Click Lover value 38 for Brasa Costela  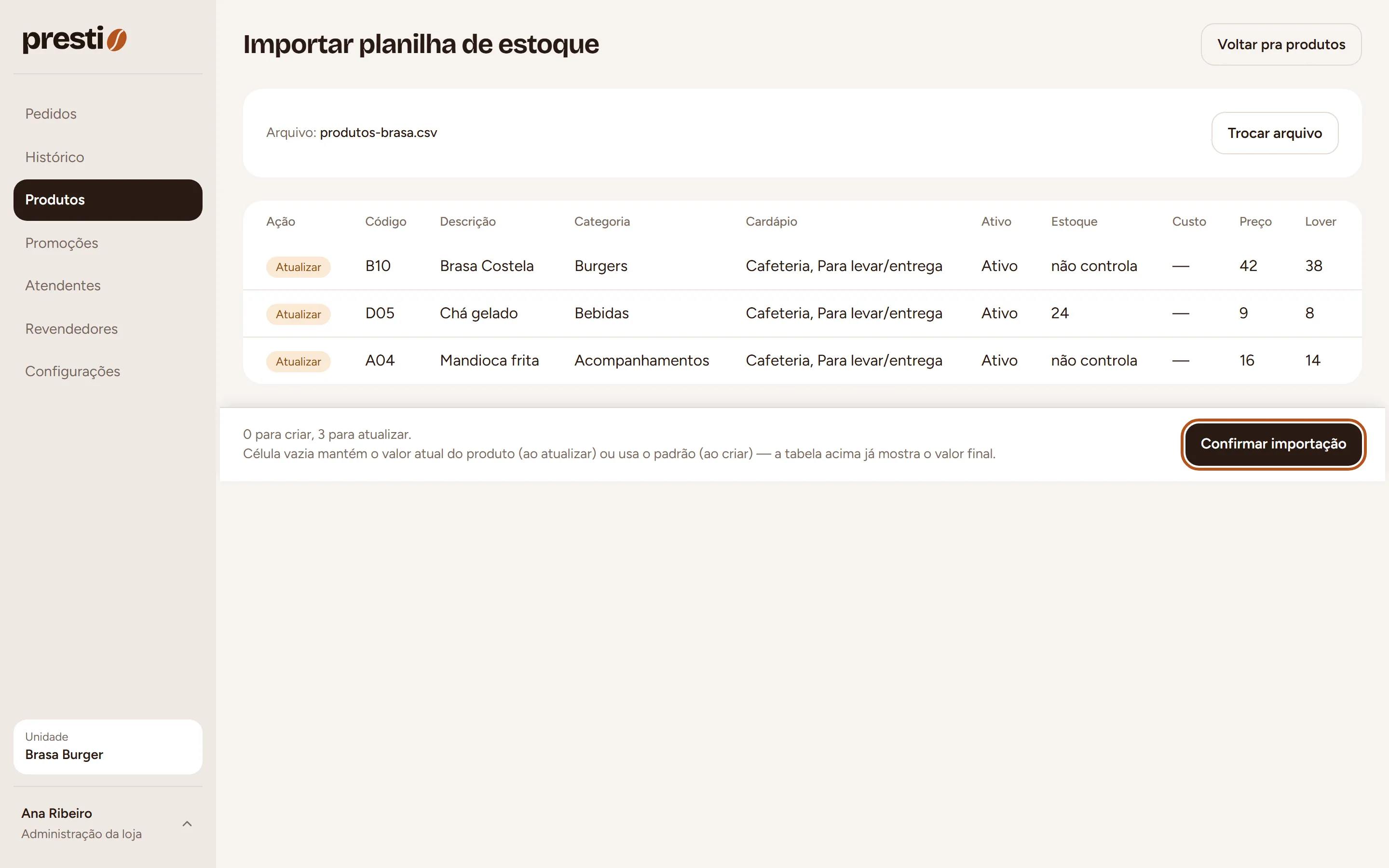click(x=1313, y=266)
